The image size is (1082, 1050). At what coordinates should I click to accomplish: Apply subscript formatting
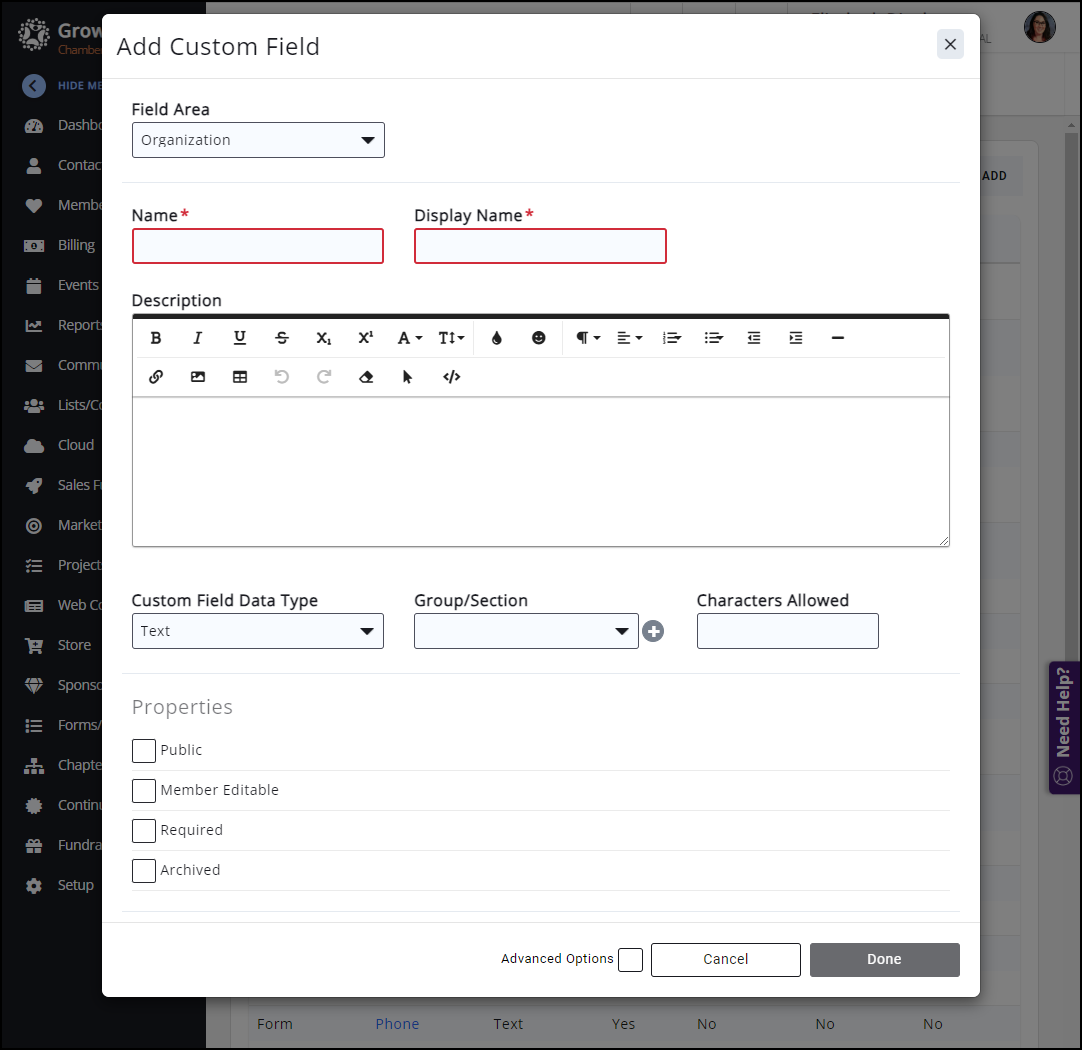coord(324,338)
